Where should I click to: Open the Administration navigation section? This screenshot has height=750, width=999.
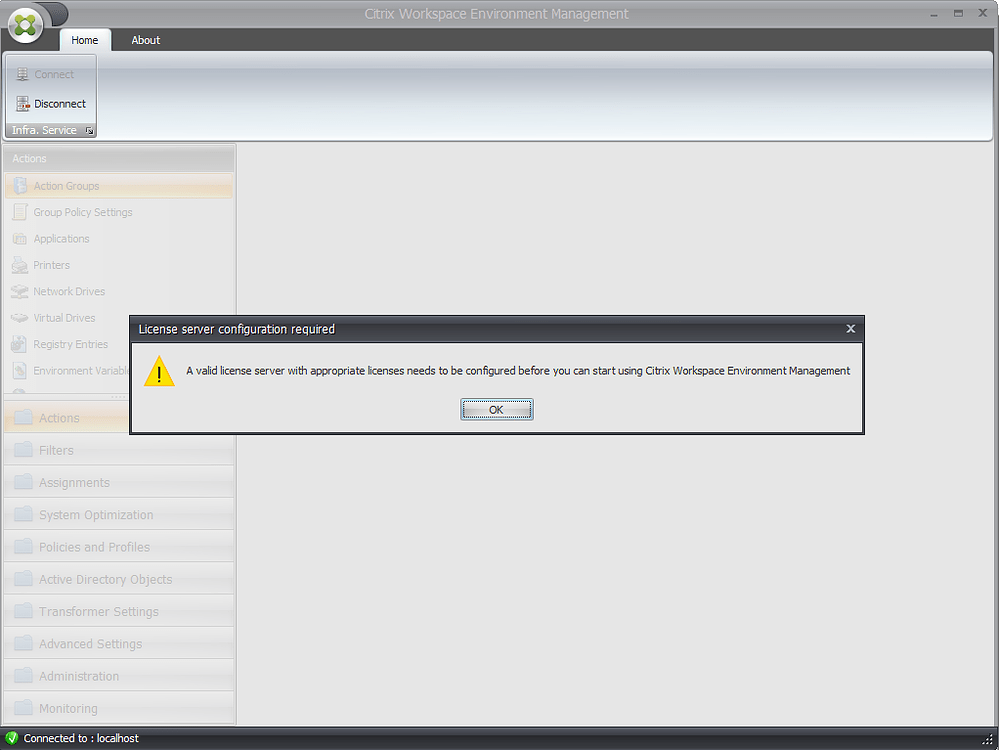point(79,676)
